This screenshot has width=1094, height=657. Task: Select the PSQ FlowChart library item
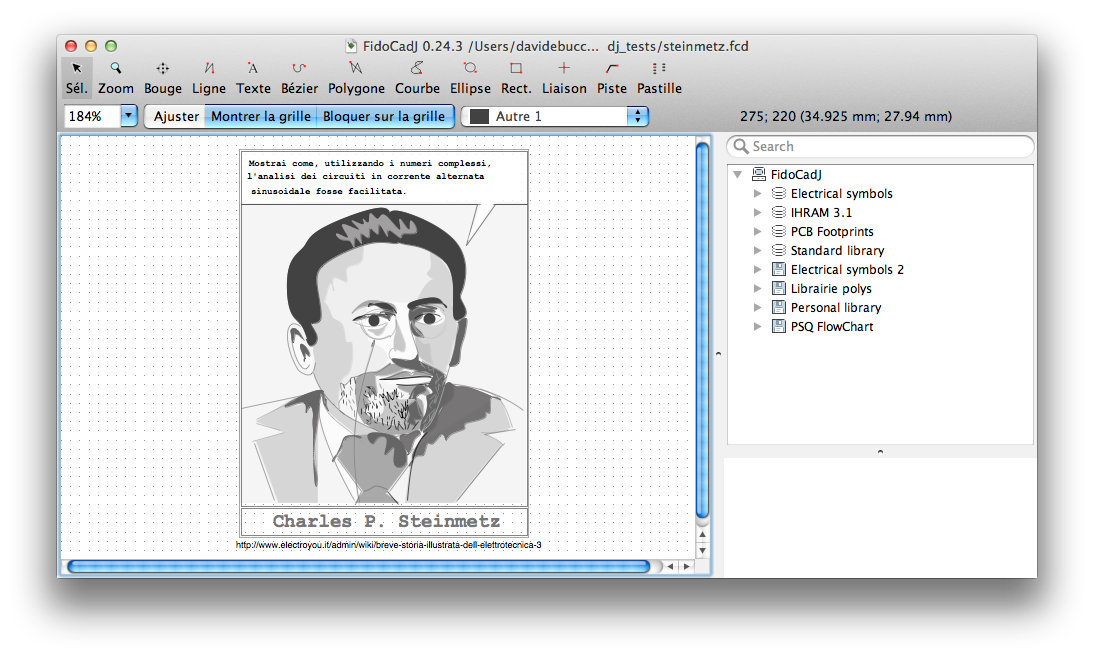831,327
